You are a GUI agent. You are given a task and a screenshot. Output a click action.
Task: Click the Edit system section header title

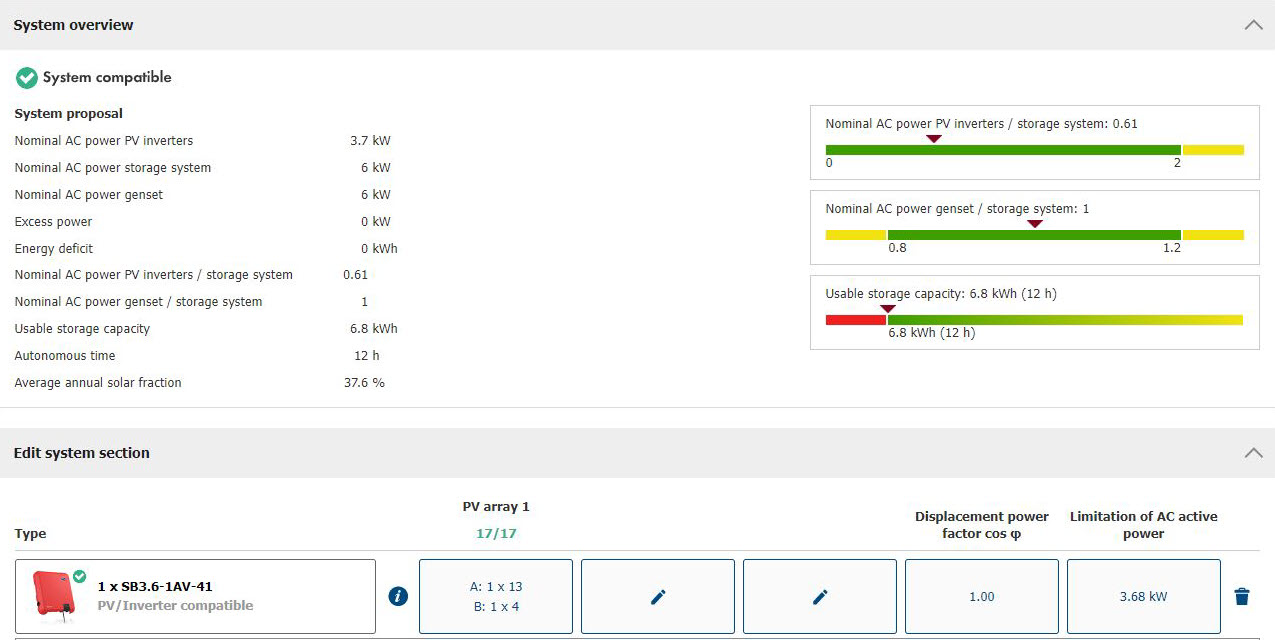click(81, 453)
